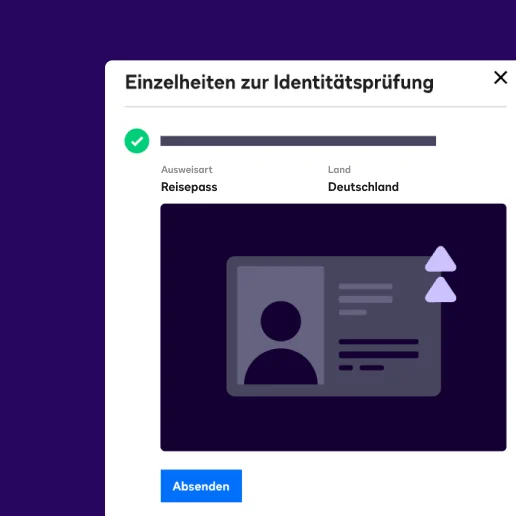This screenshot has height=516, width=516.
Task: Click the Einzelheiten zur Identitätsprüfung heading
Action: click(x=279, y=82)
